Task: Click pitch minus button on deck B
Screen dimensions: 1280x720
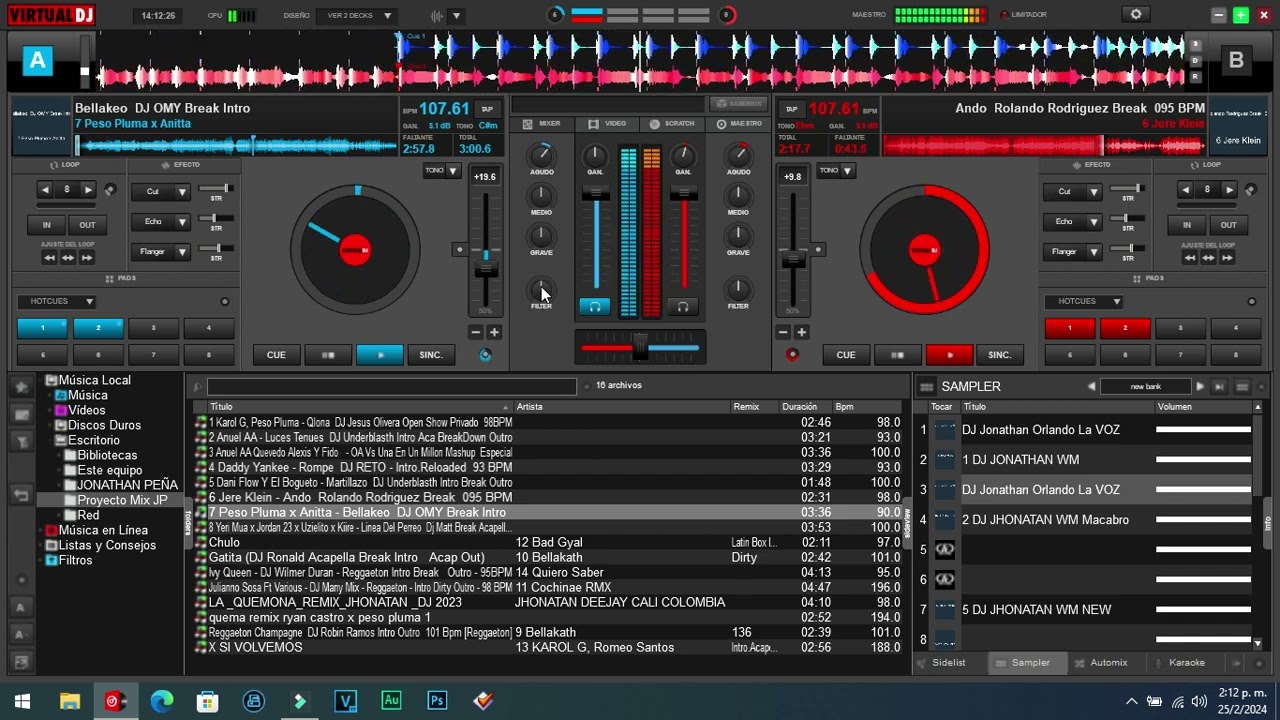Action: tap(783, 332)
